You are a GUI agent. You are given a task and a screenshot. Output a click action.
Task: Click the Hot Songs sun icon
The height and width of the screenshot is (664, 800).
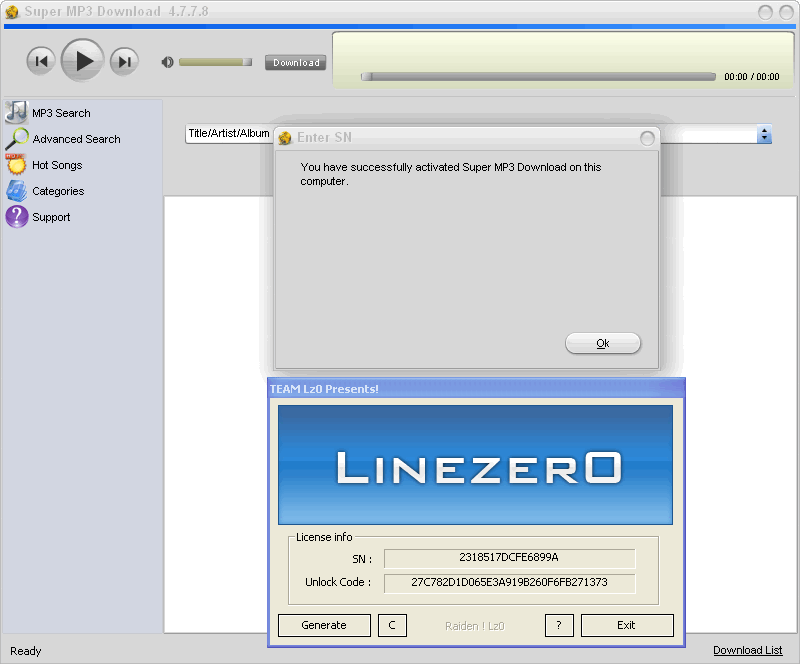pyautogui.click(x=16, y=164)
